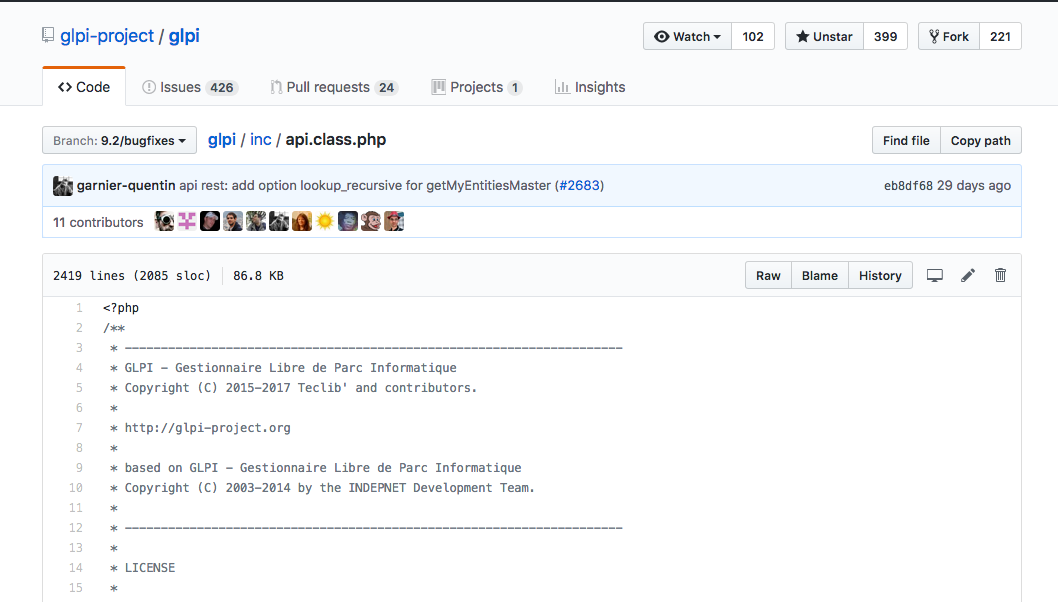
Task: Click the Insights graph icon
Action: coord(562,87)
